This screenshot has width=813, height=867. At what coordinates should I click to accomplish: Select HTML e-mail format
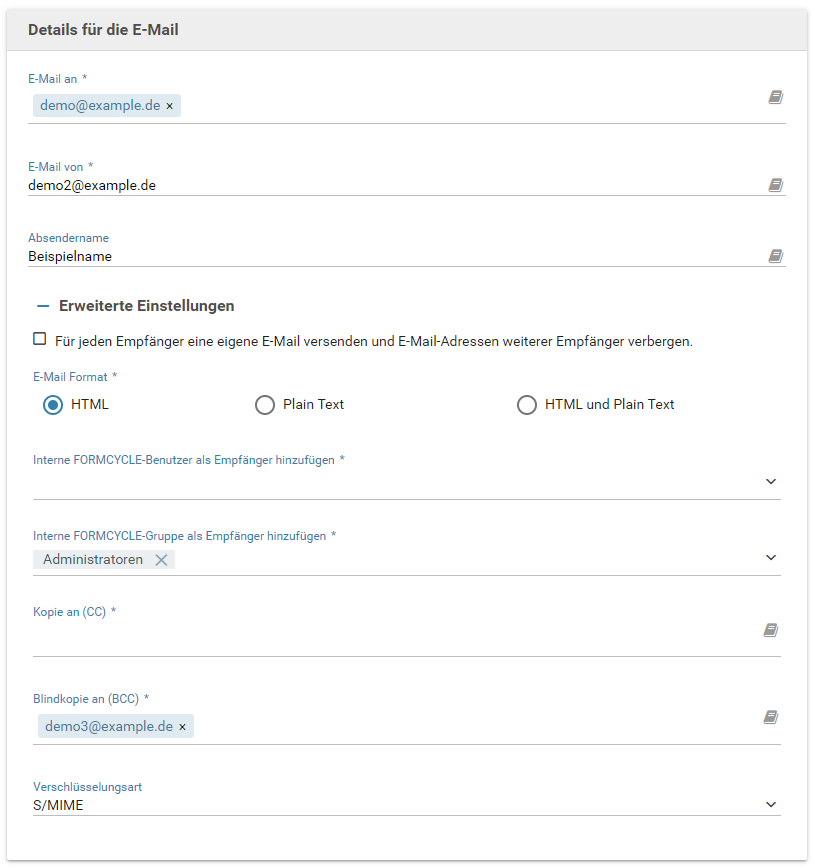point(53,405)
